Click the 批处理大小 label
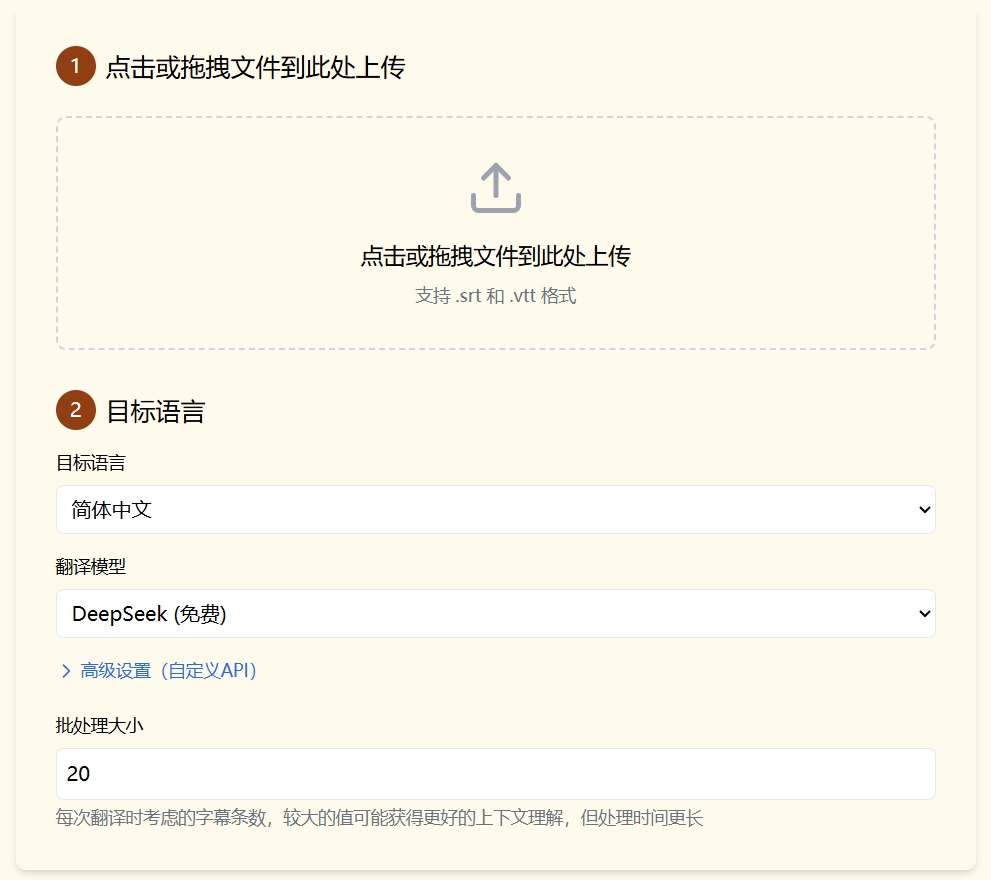Screen dimensions: 991x880 coord(99,726)
